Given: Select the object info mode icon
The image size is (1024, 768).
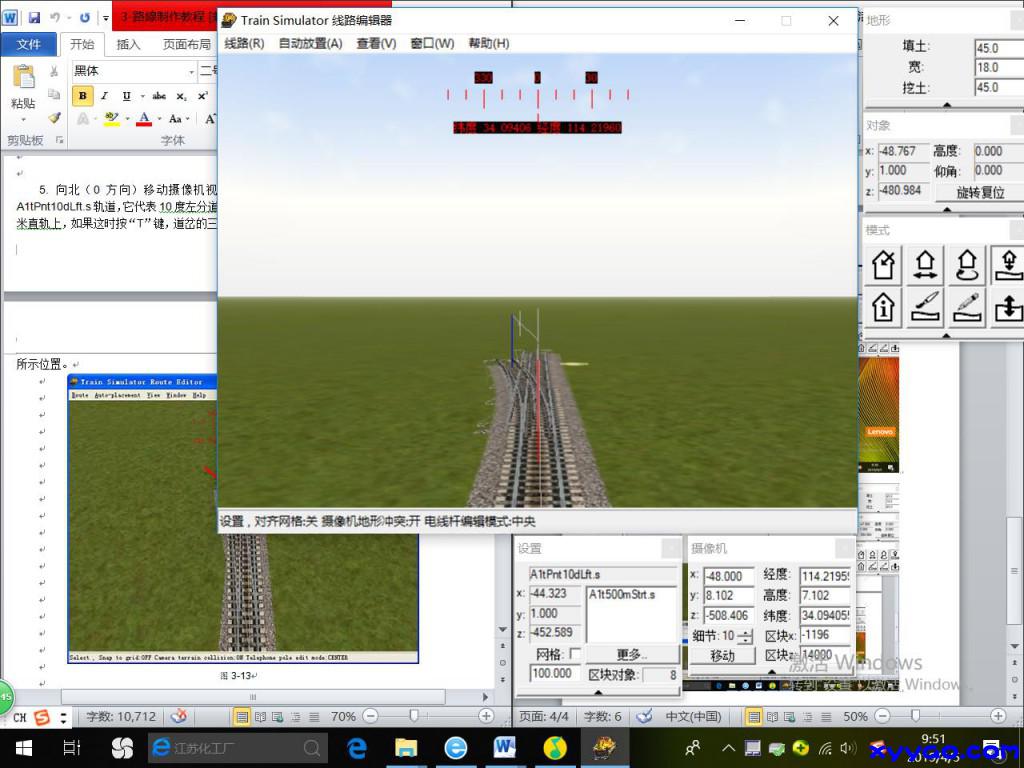Looking at the screenshot, I should [883, 307].
